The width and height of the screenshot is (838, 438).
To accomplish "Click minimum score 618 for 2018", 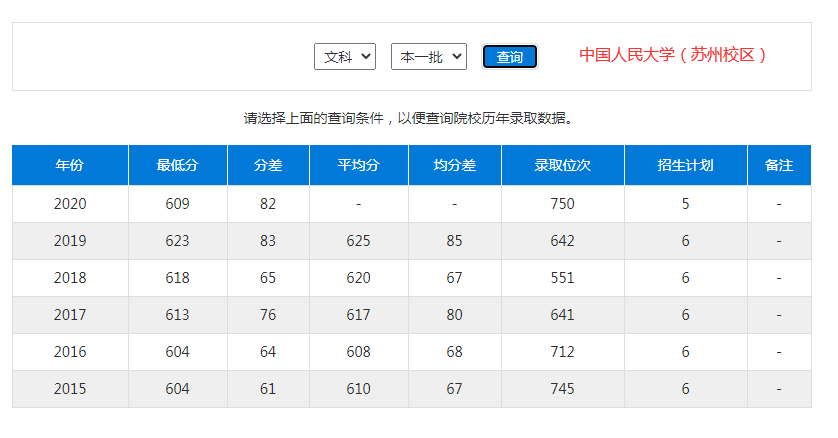I will tap(177, 278).
